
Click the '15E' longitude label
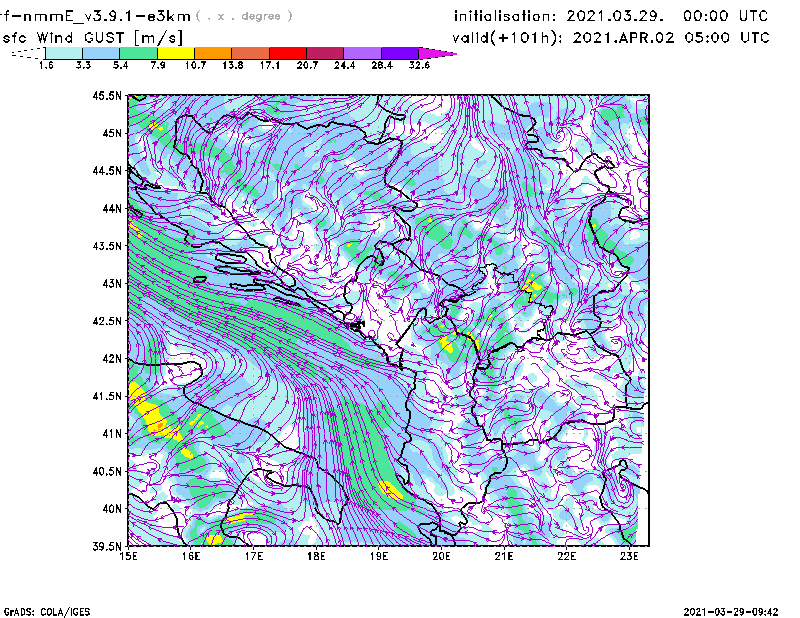click(x=128, y=556)
